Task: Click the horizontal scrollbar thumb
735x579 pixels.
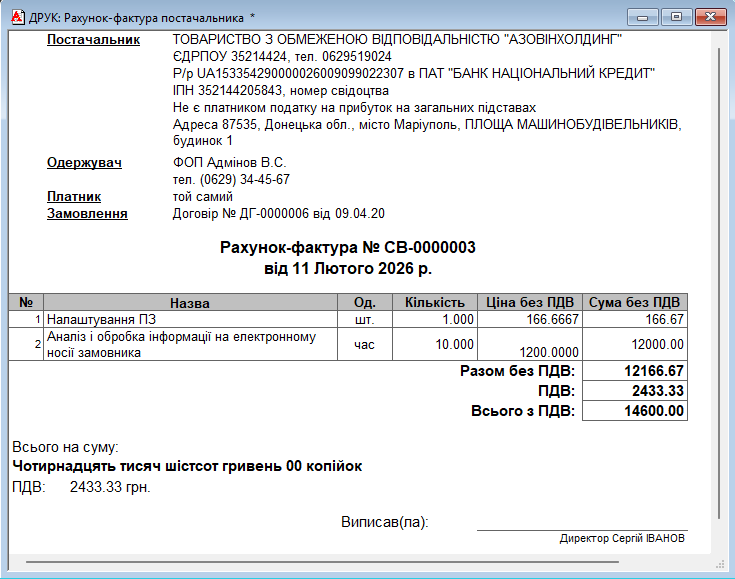Action: (320, 563)
